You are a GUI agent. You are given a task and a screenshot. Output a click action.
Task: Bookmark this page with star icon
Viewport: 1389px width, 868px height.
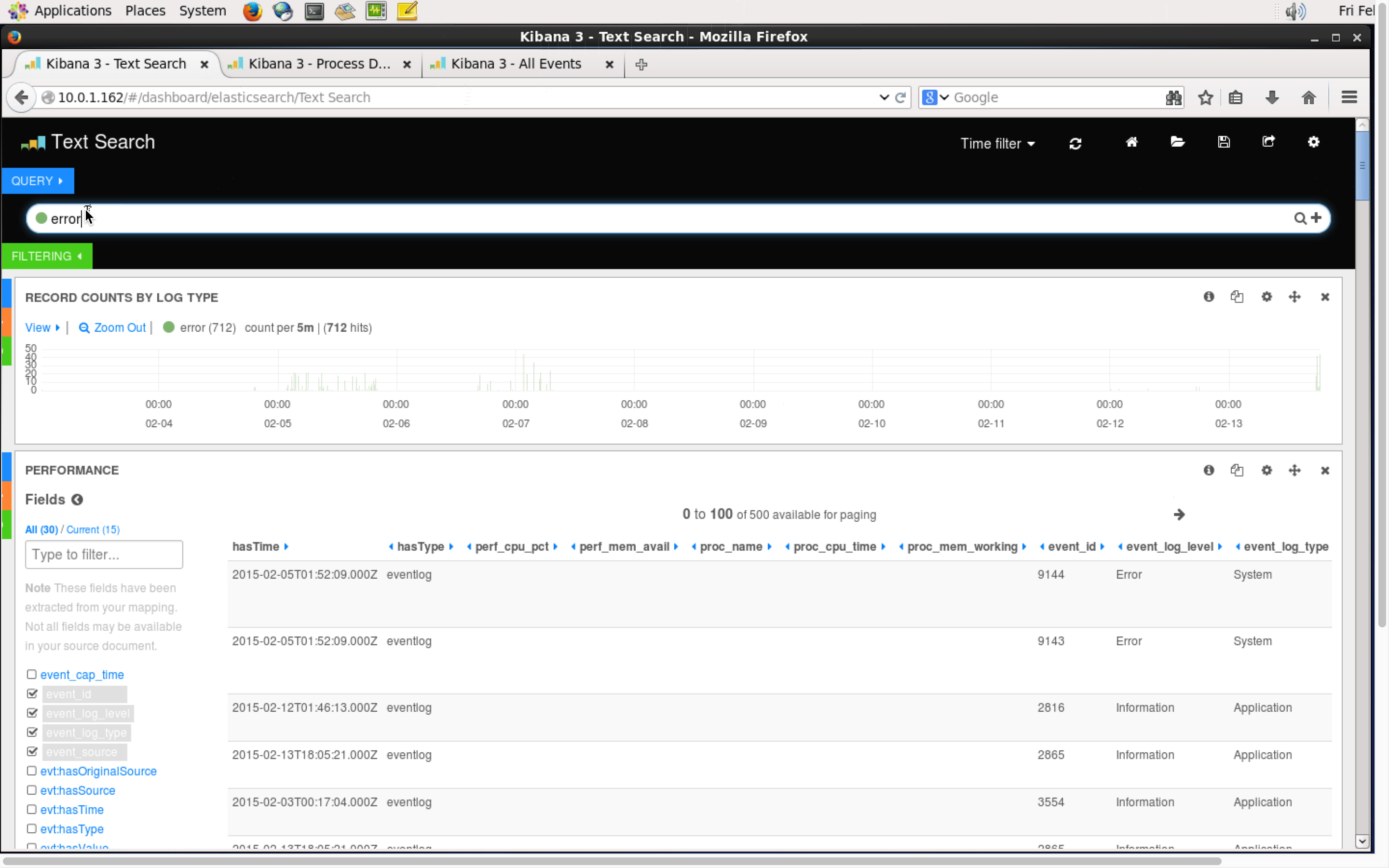pyautogui.click(x=1205, y=97)
